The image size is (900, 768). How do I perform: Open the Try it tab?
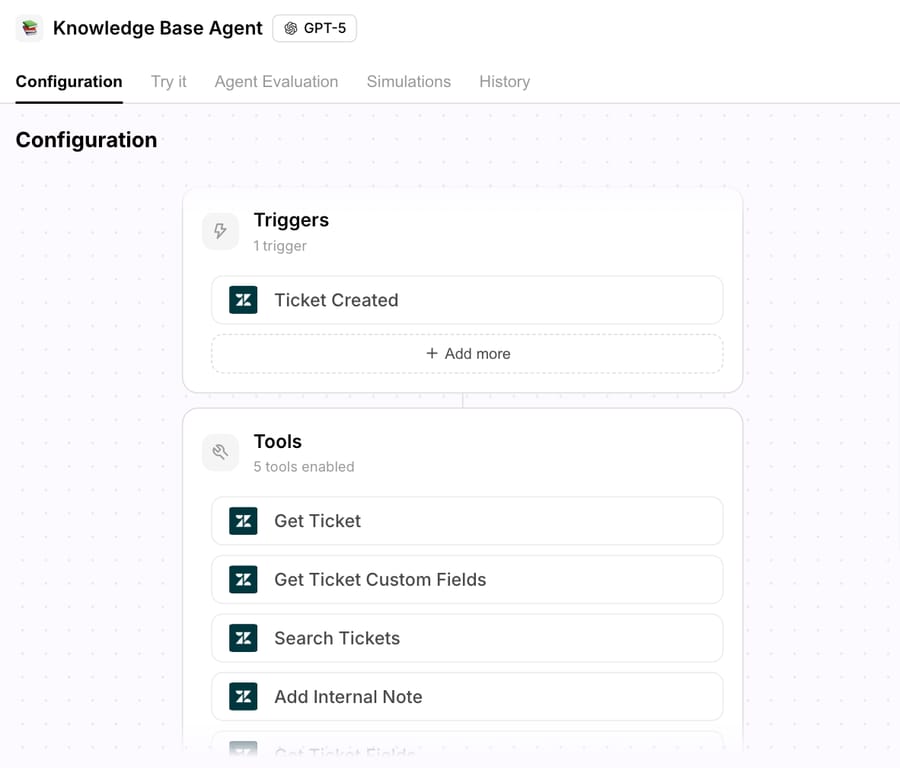pos(169,82)
